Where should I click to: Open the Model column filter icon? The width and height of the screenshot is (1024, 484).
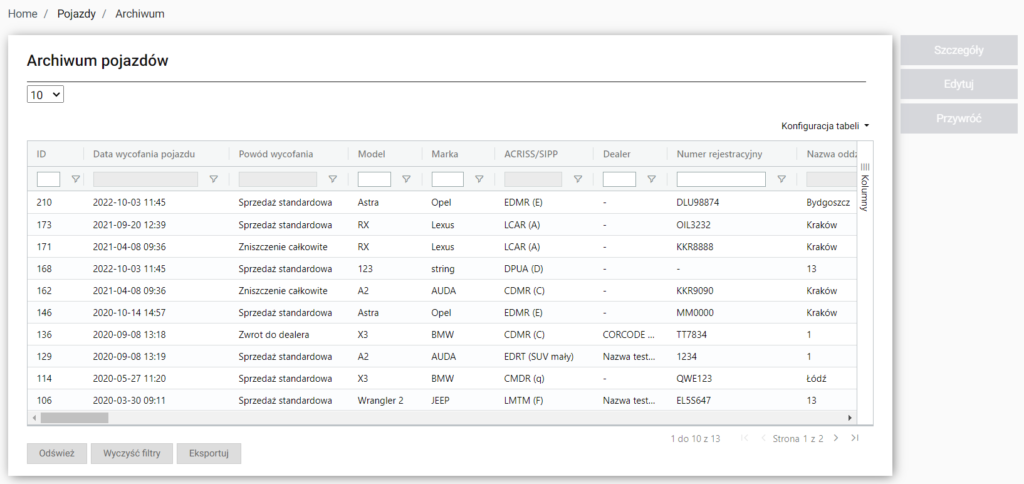coord(406,180)
